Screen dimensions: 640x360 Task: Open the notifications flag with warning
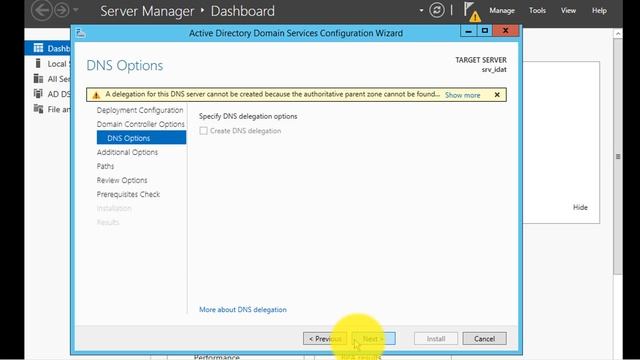(472, 11)
